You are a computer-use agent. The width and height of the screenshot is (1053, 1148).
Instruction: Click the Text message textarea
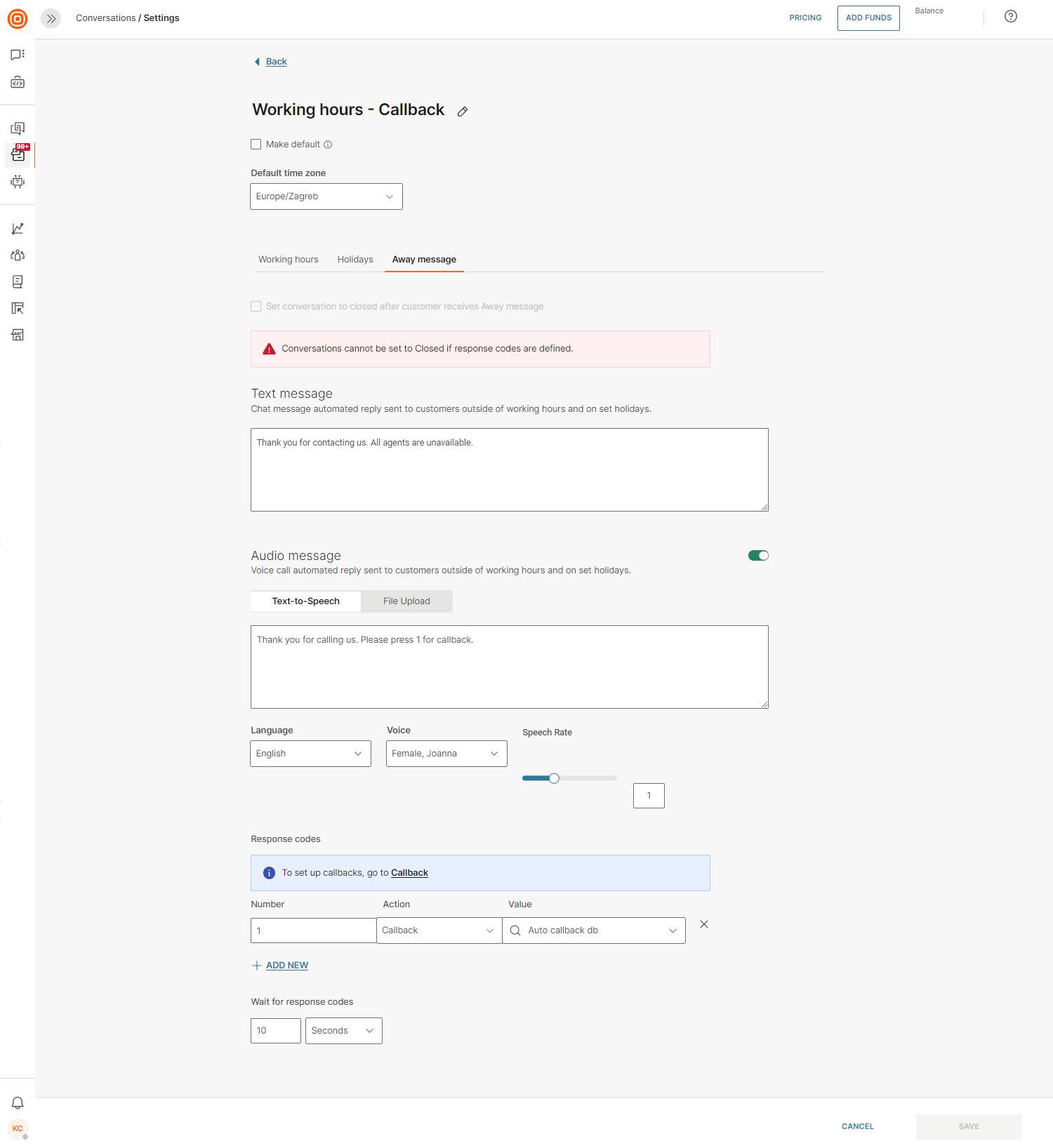509,469
